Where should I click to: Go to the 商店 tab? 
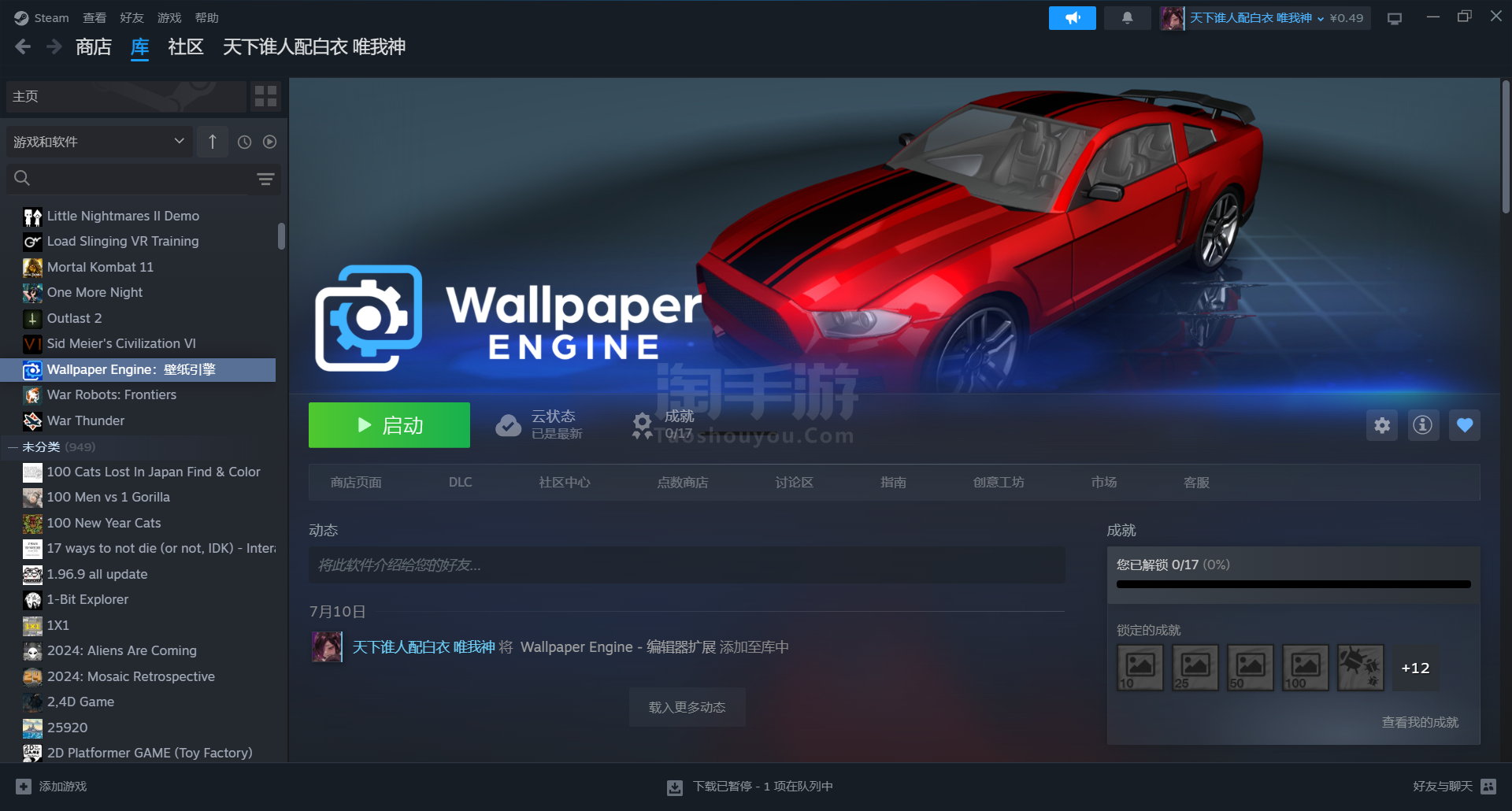94,47
